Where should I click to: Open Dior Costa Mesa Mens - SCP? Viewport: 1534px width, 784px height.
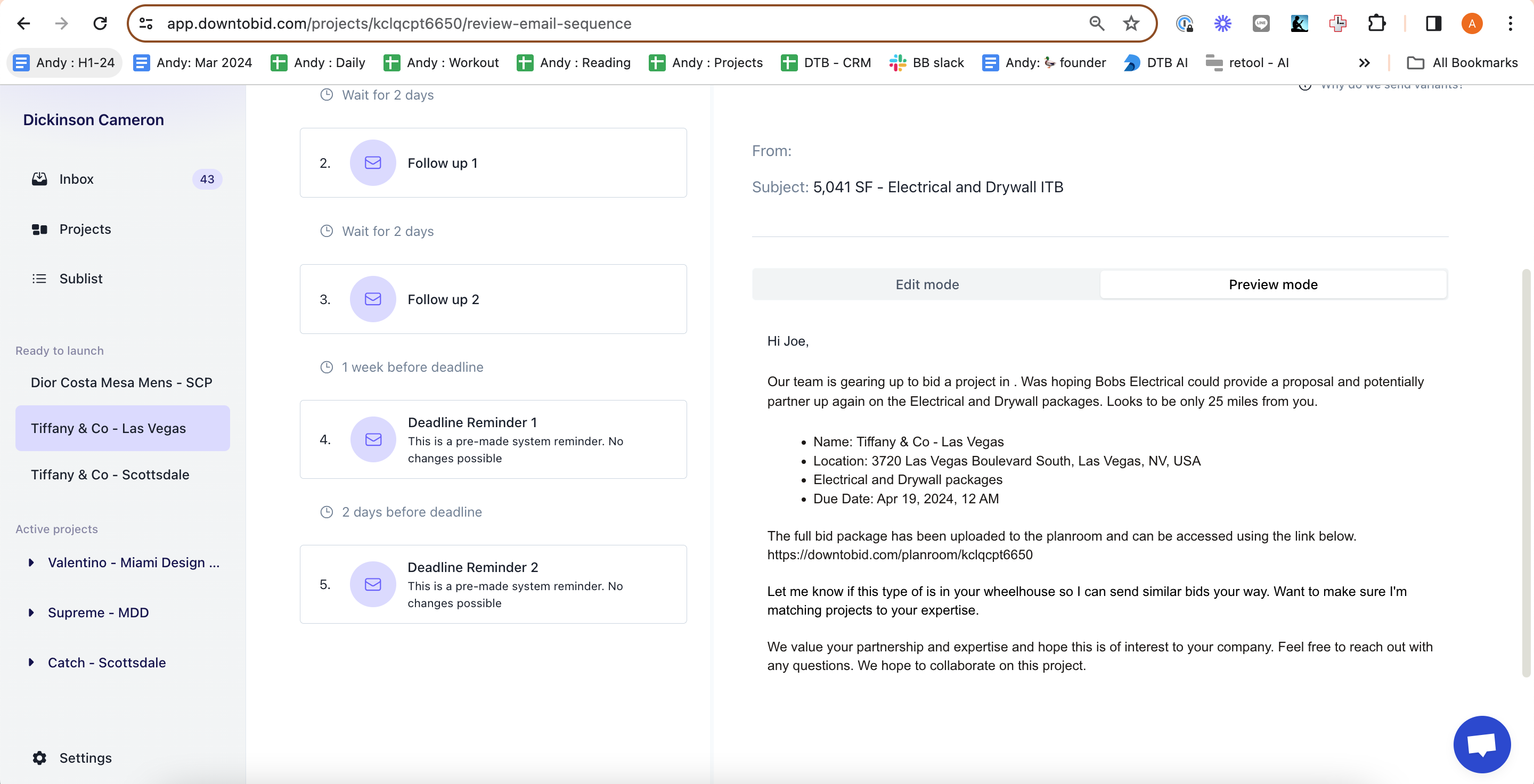(x=121, y=382)
